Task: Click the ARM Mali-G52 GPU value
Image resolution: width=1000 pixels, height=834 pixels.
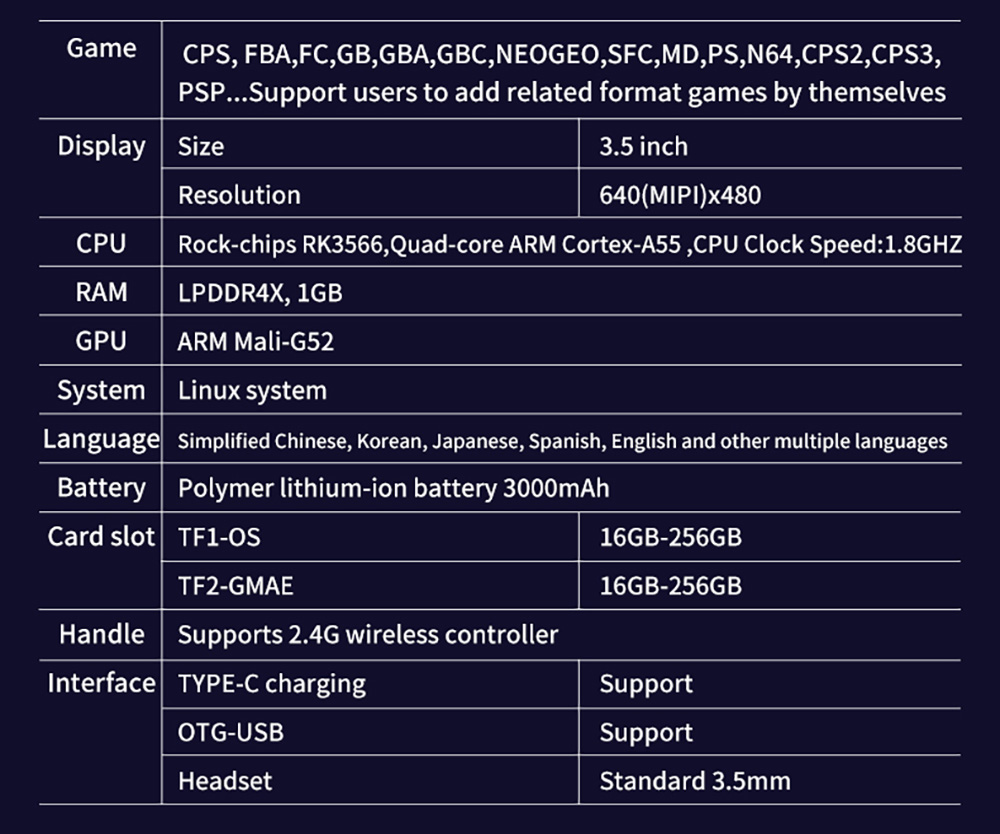Action: click(x=255, y=342)
